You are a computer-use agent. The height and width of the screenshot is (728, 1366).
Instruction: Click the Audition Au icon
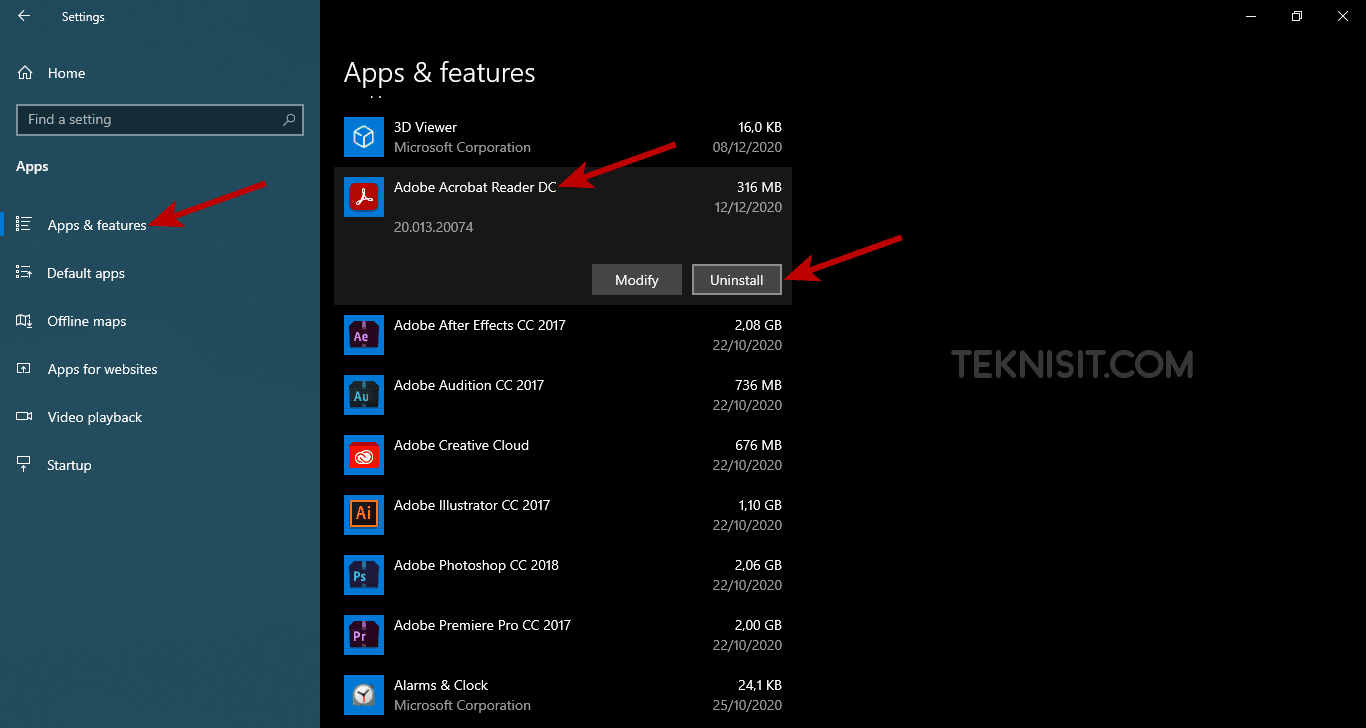364,395
